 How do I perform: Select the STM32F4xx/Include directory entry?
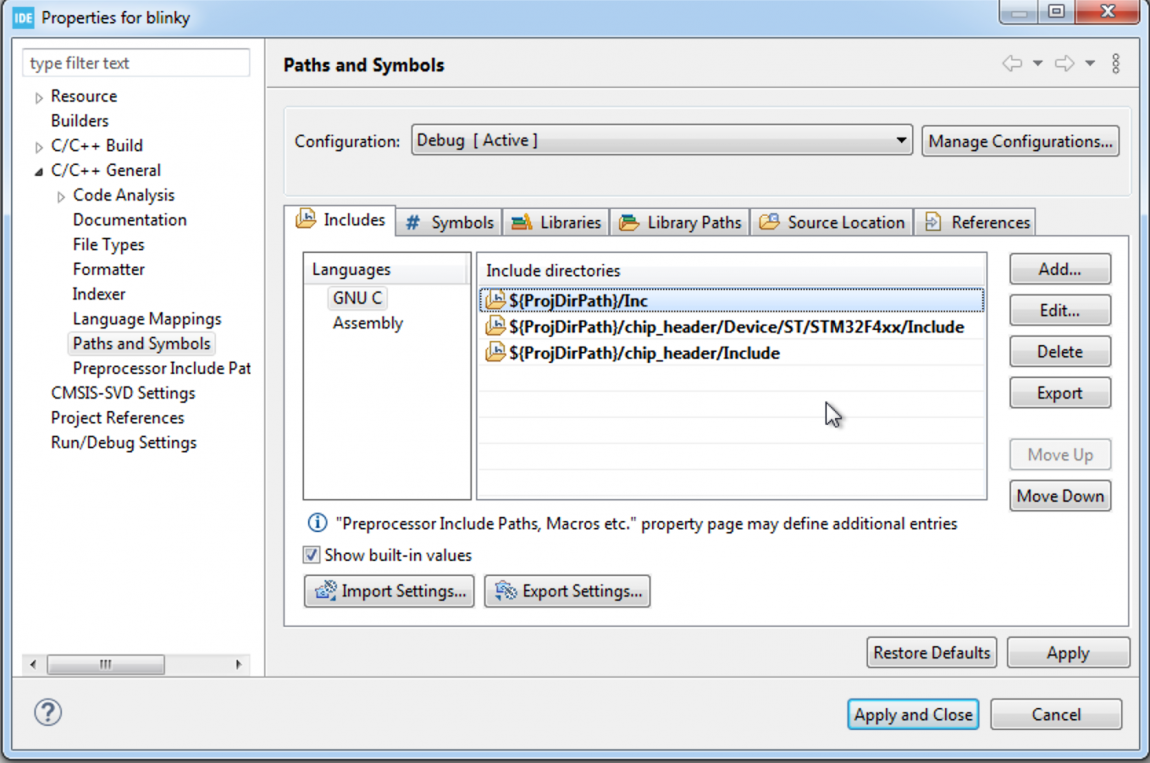(731, 326)
